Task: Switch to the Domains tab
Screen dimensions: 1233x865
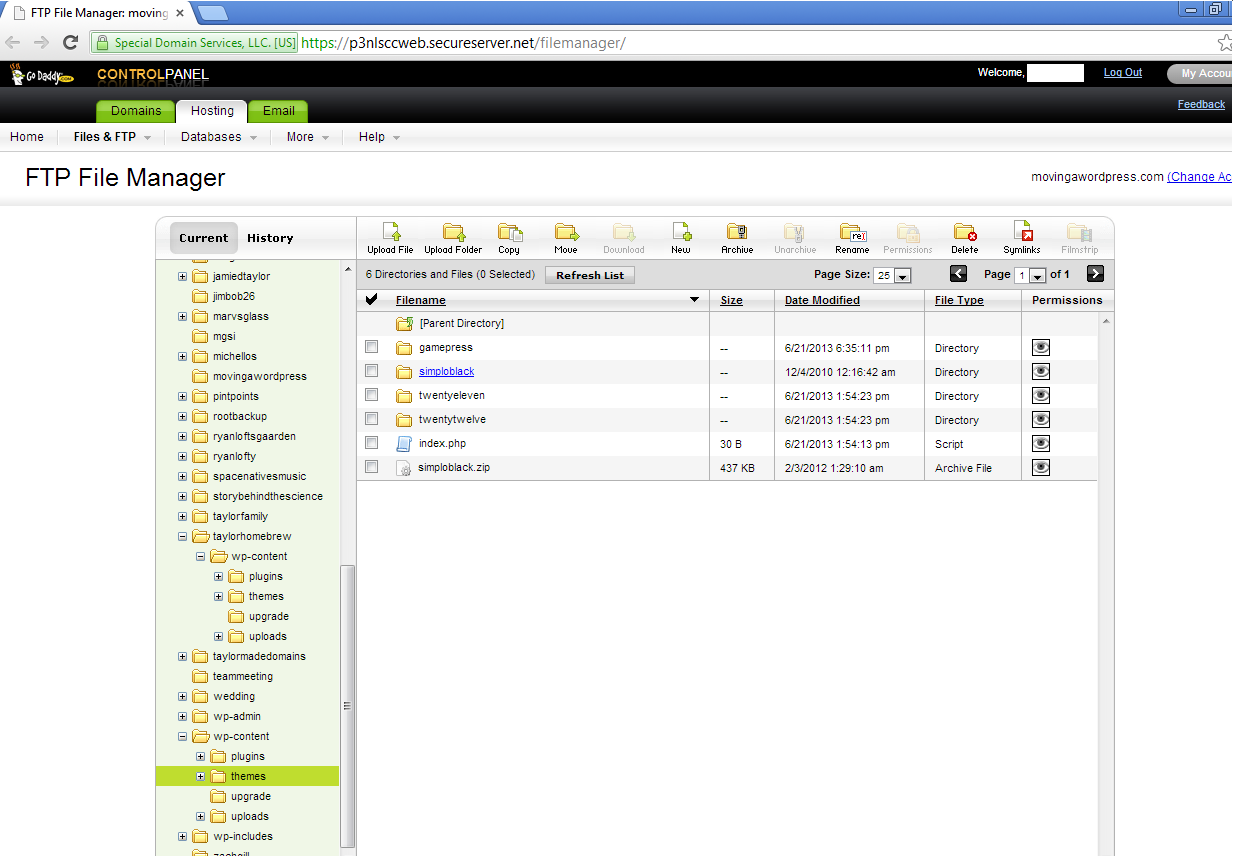Action: [x=136, y=111]
